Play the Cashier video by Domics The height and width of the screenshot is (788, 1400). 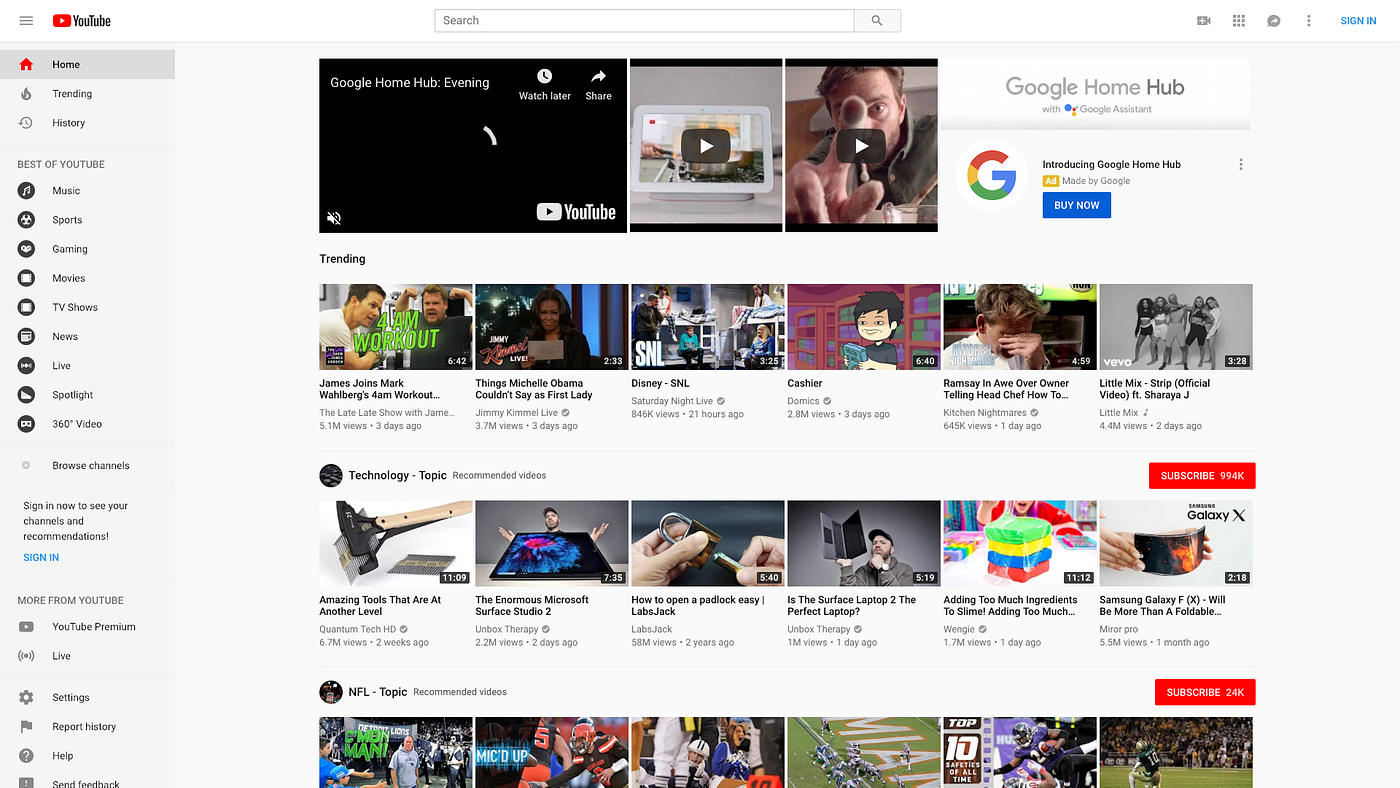tap(863, 326)
